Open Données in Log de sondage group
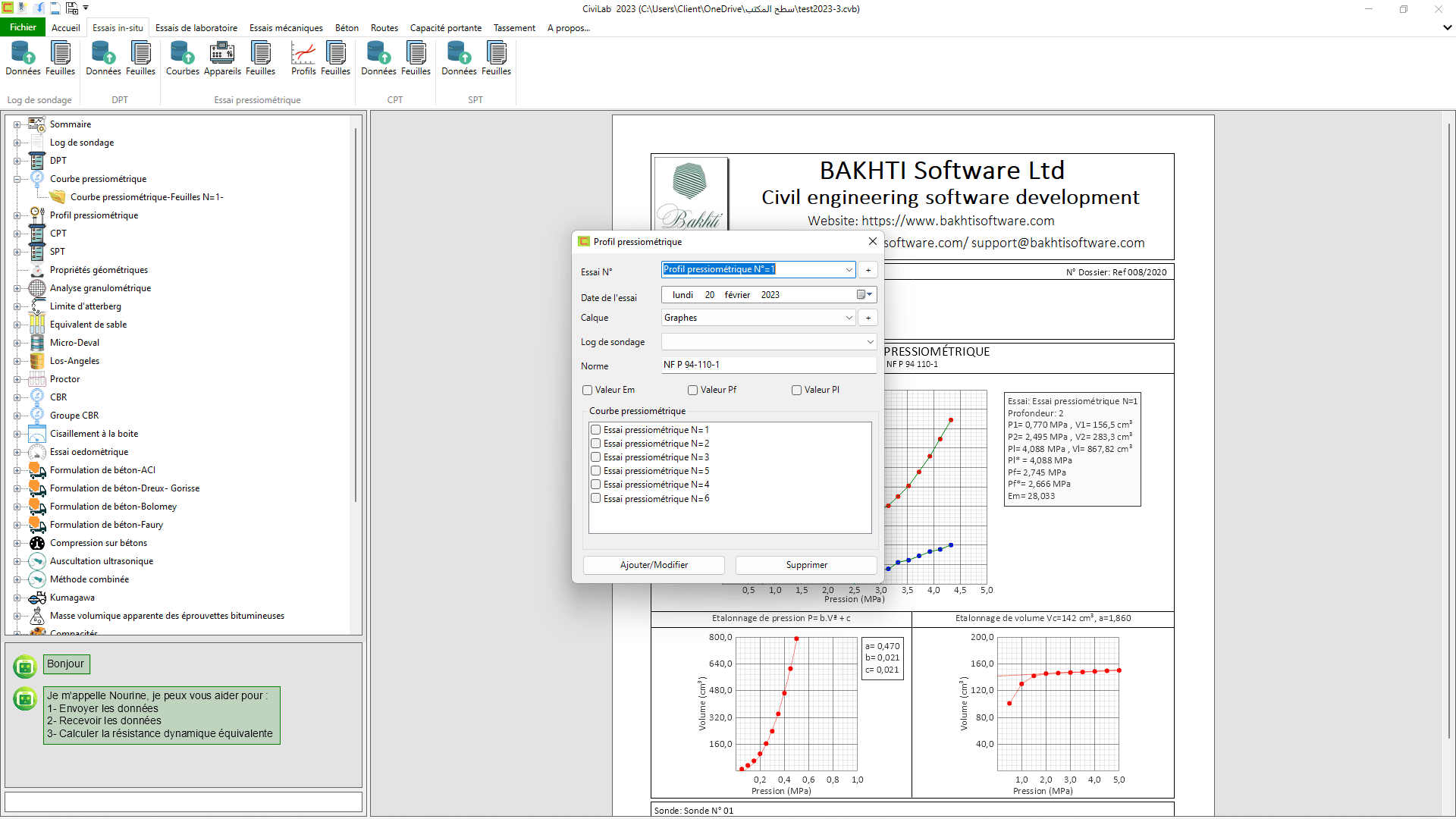 [x=23, y=58]
